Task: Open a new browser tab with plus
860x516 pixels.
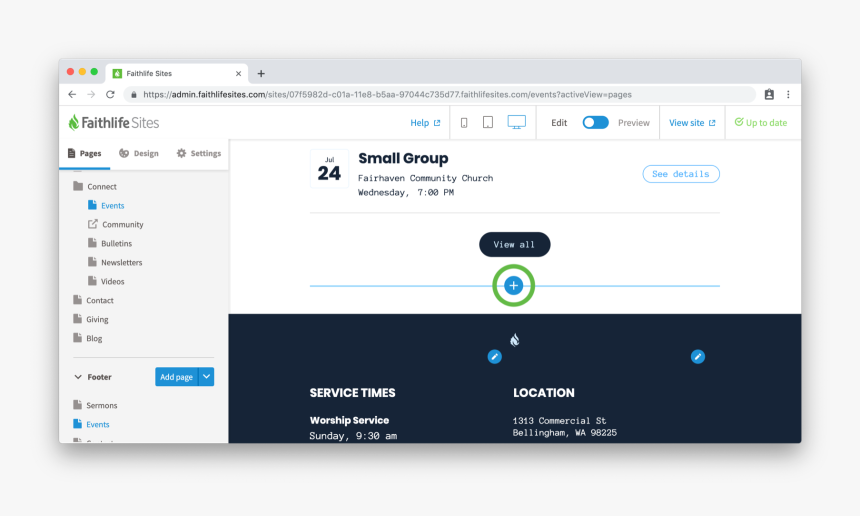Action: coord(261,73)
